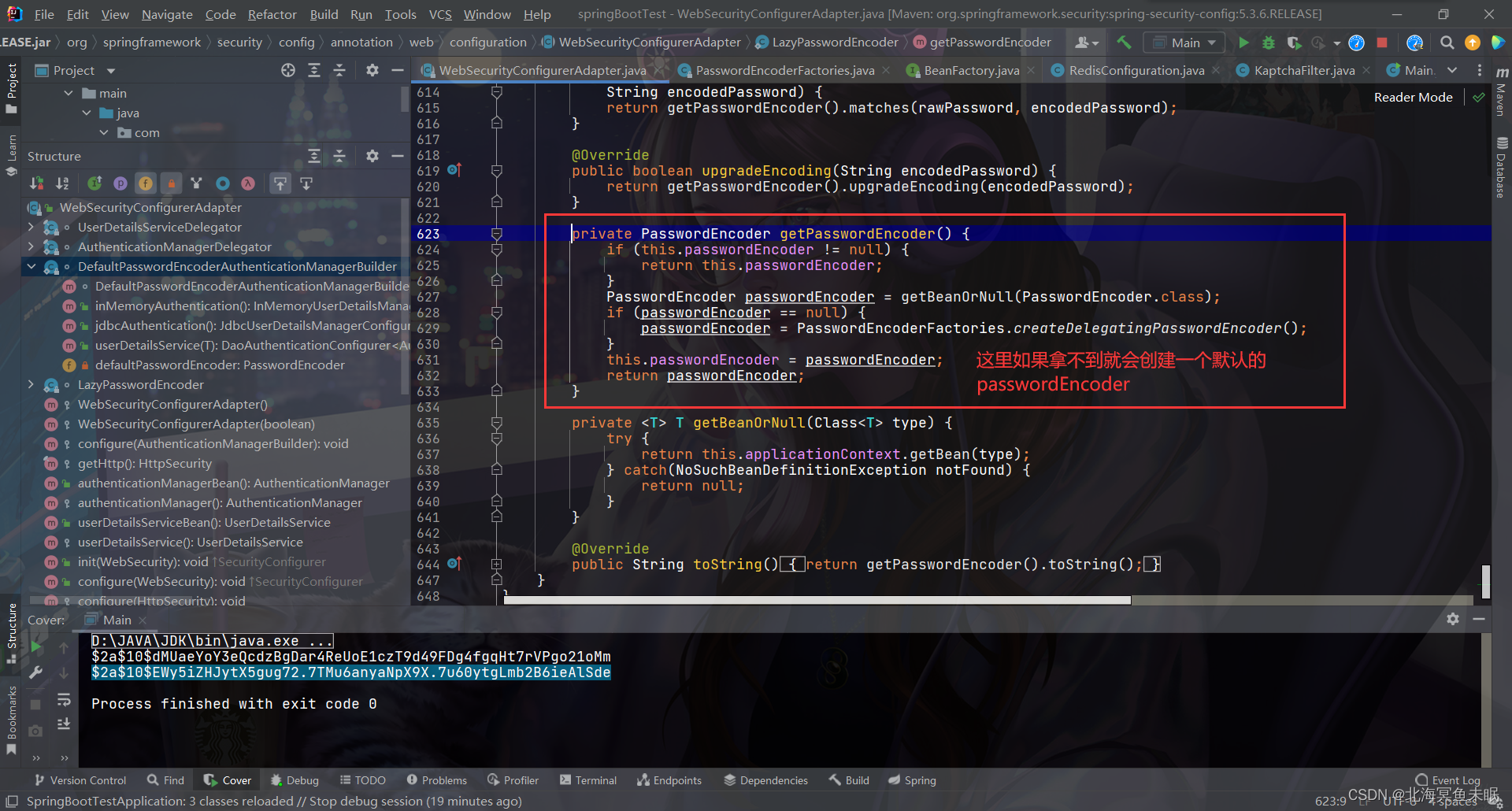Expand LazyPasswordEncoder node
The width and height of the screenshot is (1512, 811).
pos(31,384)
